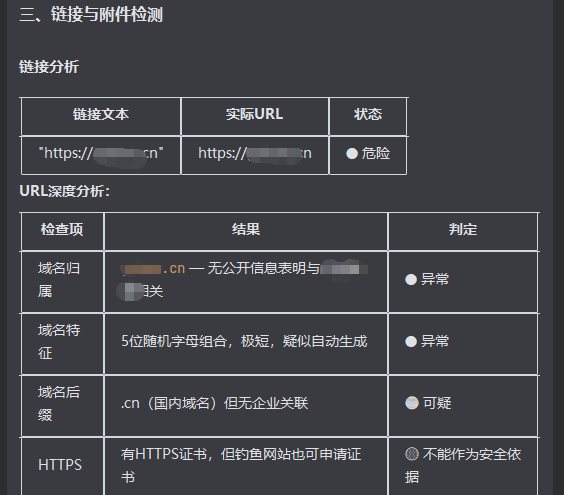Click the dot icon beside 可疑
Image resolution: width=564 pixels, height=495 pixels.
tap(412, 403)
